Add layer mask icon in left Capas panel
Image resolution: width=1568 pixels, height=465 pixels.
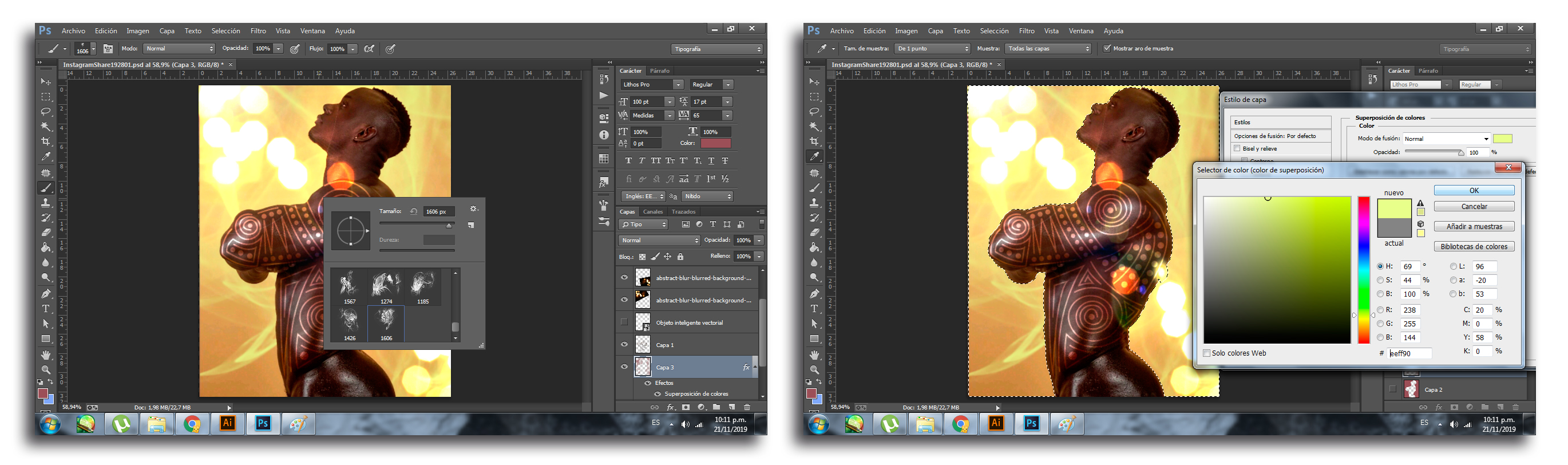pyautogui.click(x=686, y=407)
